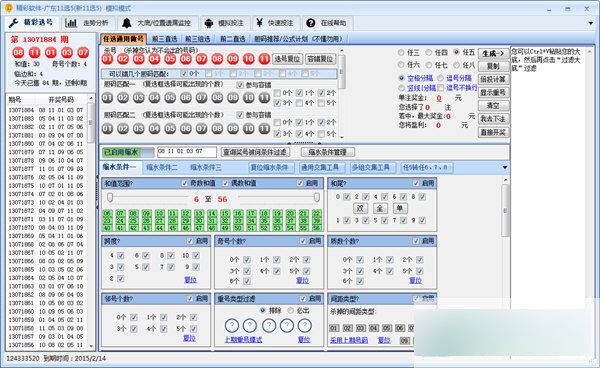This screenshot has width=600, height=368.
Task: Switch to 前三组选 tab
Action: pyautogui.click(x=198, y=39)
